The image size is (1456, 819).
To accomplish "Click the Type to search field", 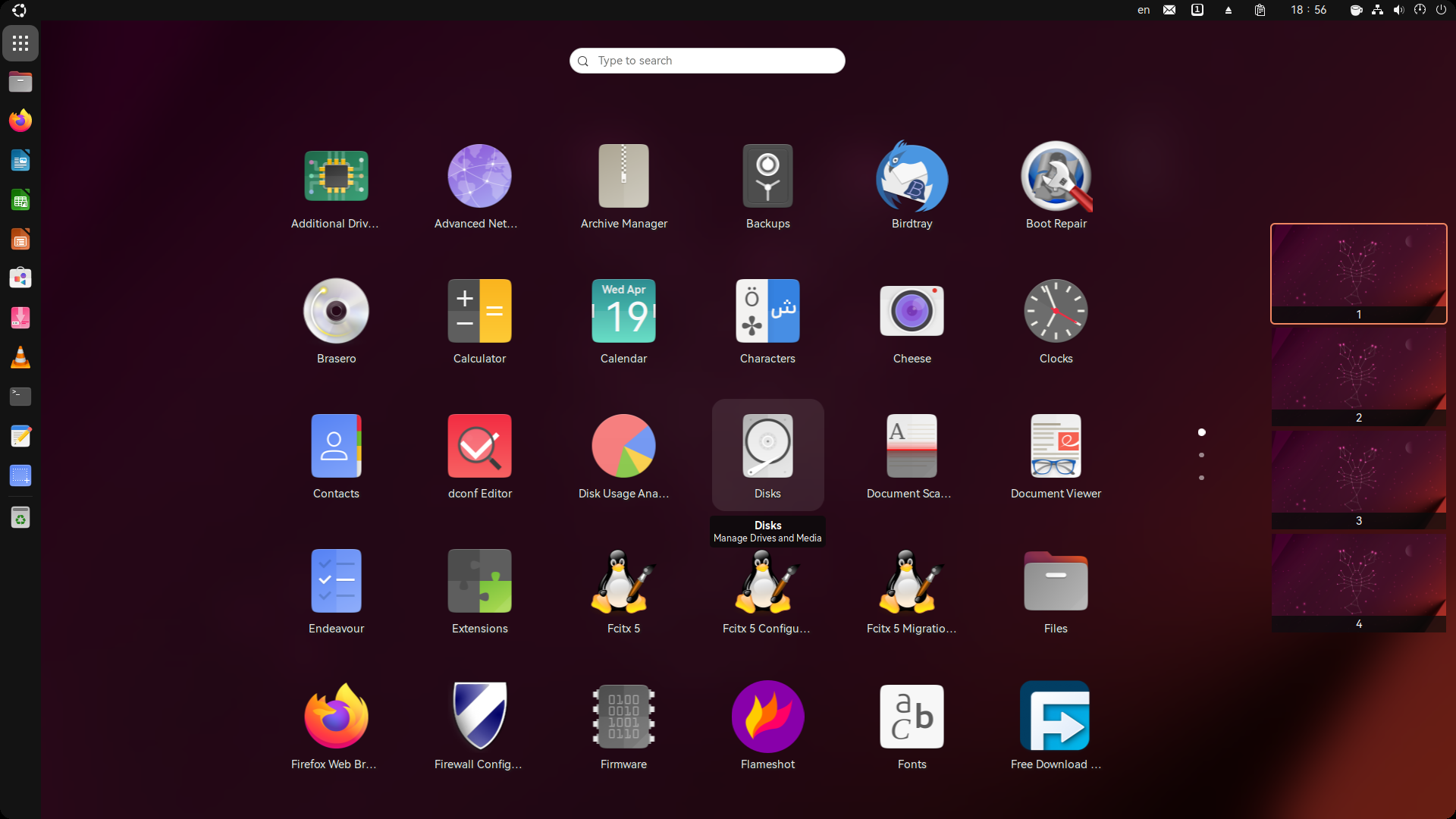I will [x=707, y=61].
